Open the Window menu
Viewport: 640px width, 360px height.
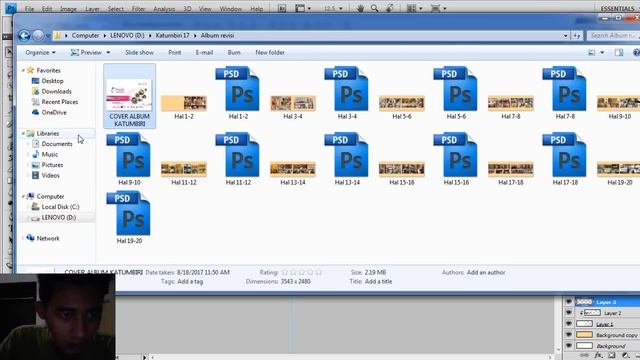pyautogui.click(x=231, y=9)
